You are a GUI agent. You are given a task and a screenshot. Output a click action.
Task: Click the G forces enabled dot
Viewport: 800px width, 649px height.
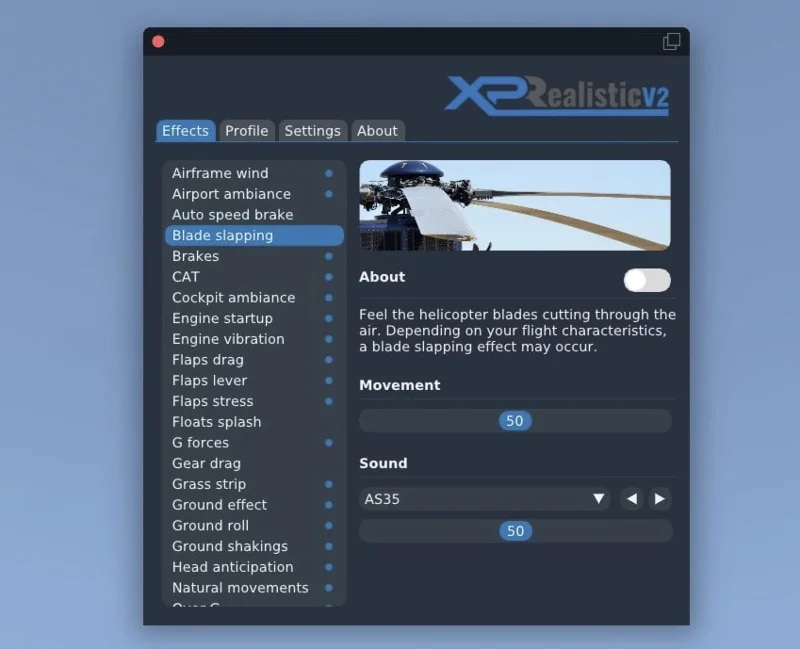[x=329, y=443]
